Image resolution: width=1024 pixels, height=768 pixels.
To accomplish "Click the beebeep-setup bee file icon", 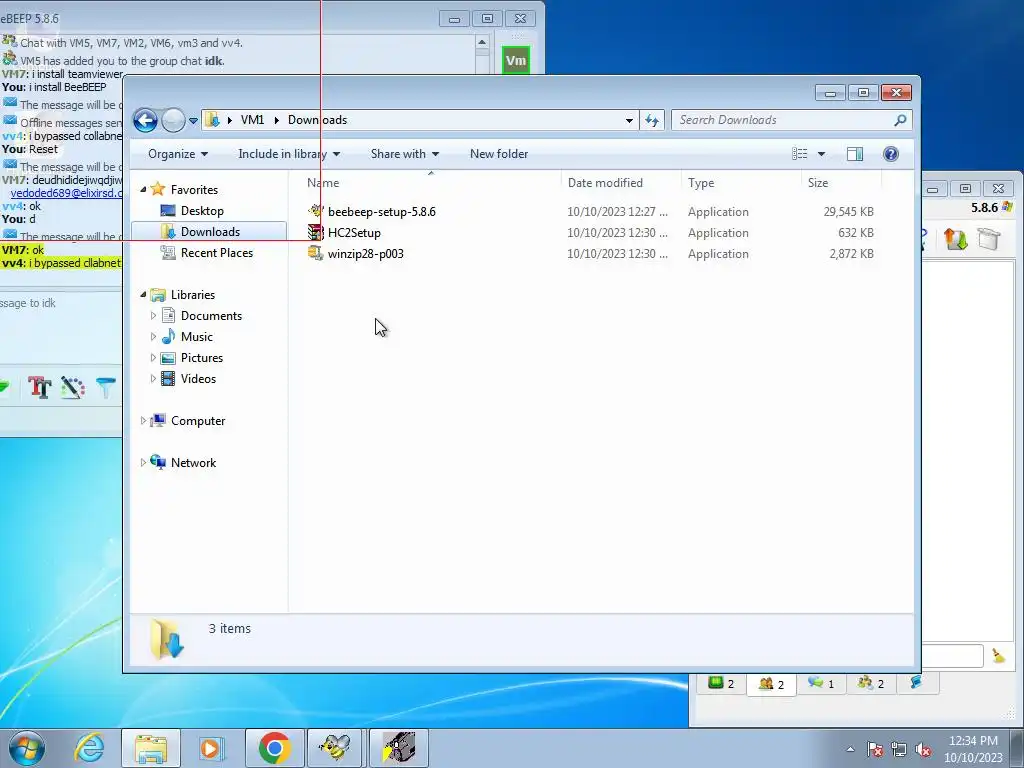I will tap(316, 211).
